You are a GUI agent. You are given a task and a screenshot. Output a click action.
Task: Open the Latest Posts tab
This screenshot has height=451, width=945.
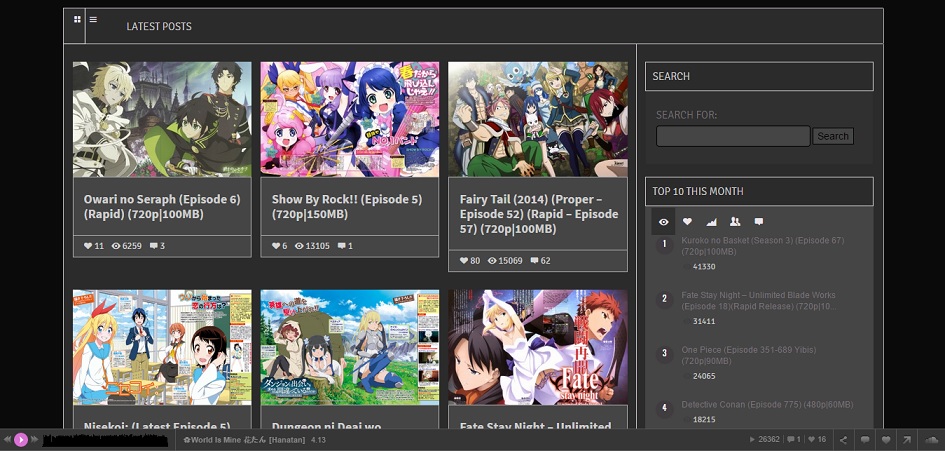point(159,27)
